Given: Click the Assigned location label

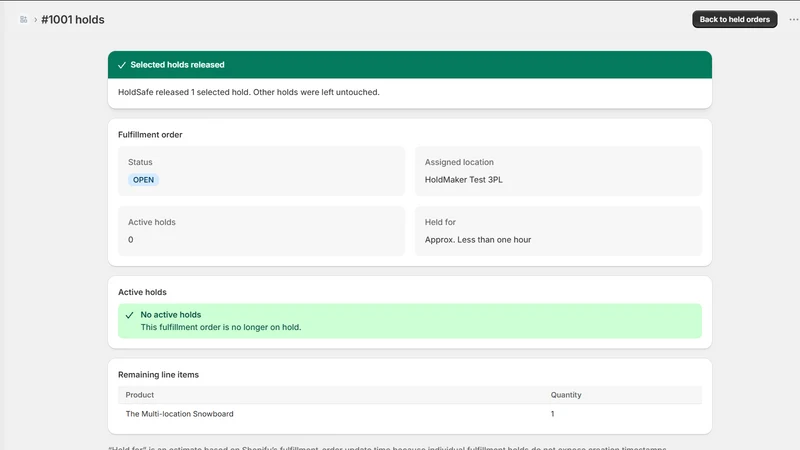Looking at the screenshot, I should click(x=459, y=162).
